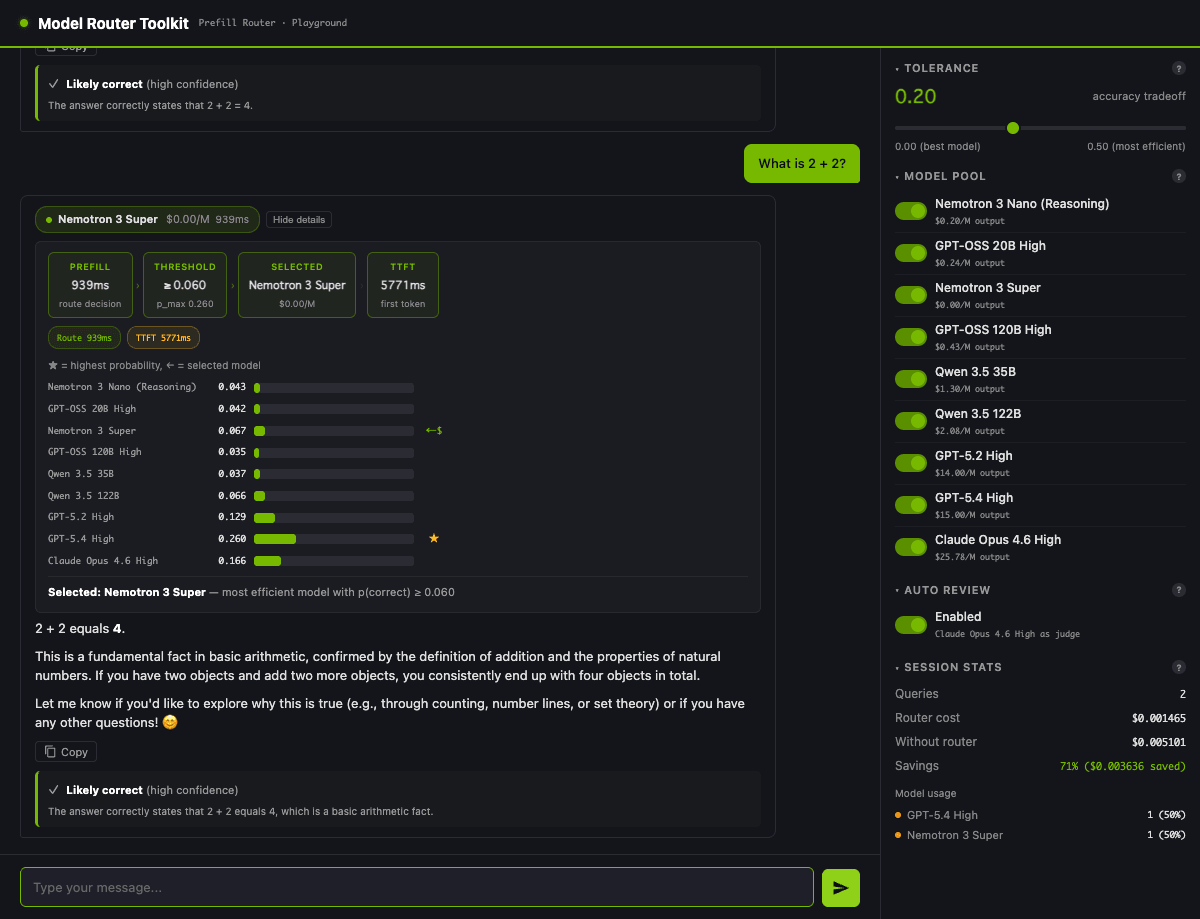Disable Nemotron 3 Super in model pool
This screenshot has width=1200, height=919.
tap(911, 295)
